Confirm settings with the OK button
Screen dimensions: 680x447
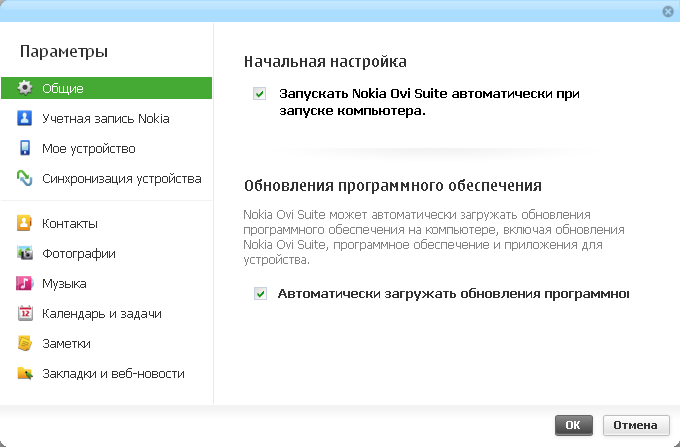coord(573,425)
